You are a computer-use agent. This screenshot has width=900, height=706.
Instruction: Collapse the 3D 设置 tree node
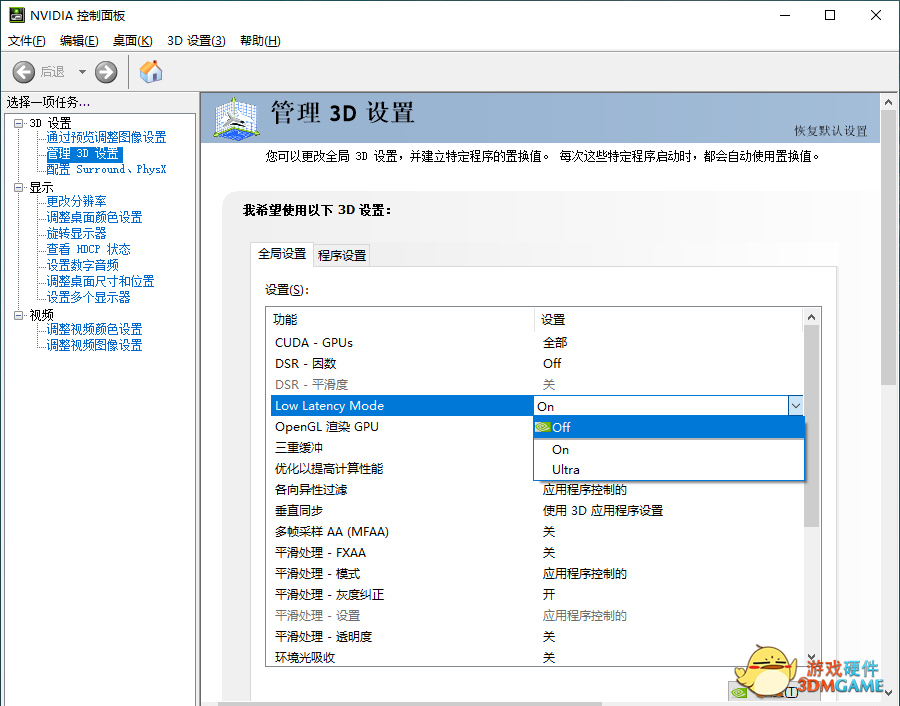(19, 123)
